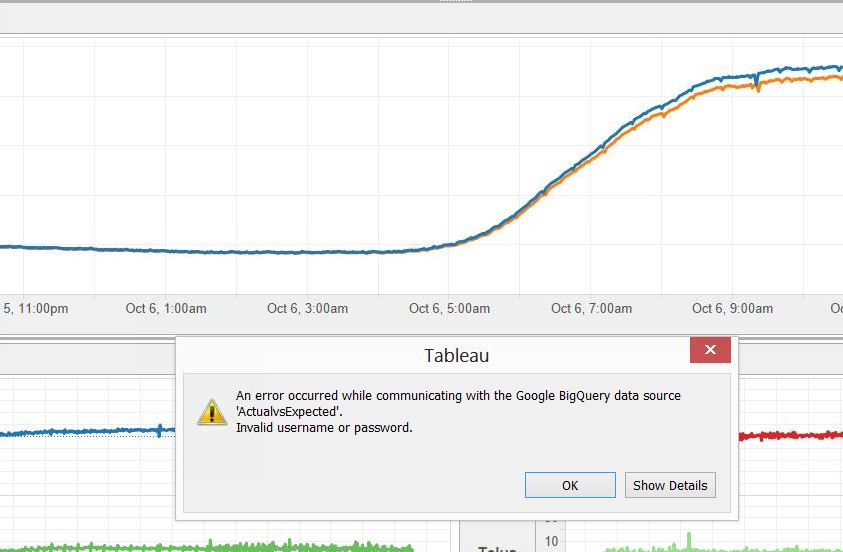This screenshot has height=552, width=843.
Task: Click the 'Invalid username or password.' message text
Action: [x=324, y=428]
